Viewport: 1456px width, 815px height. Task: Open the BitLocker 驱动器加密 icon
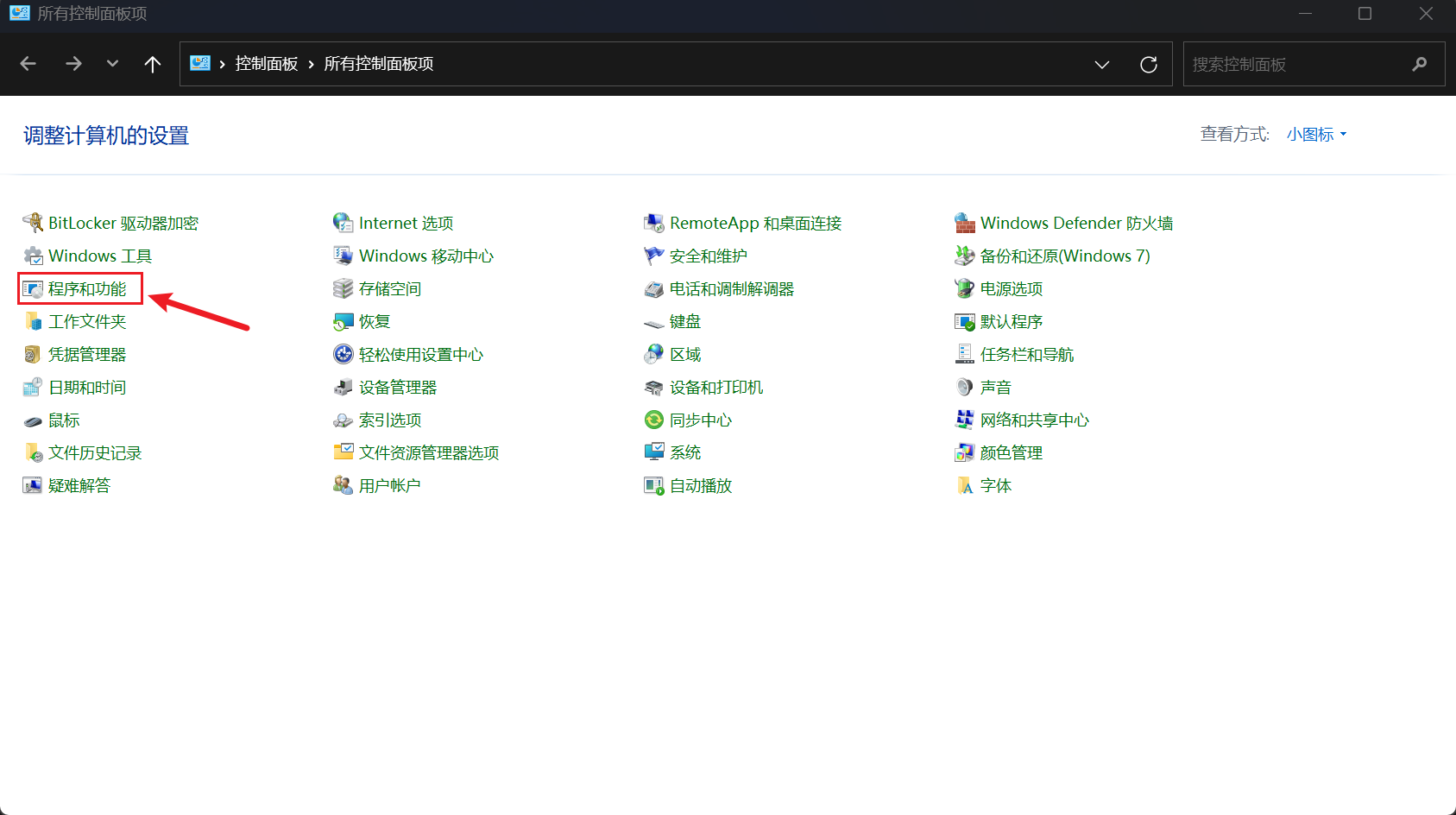point(33,223)
